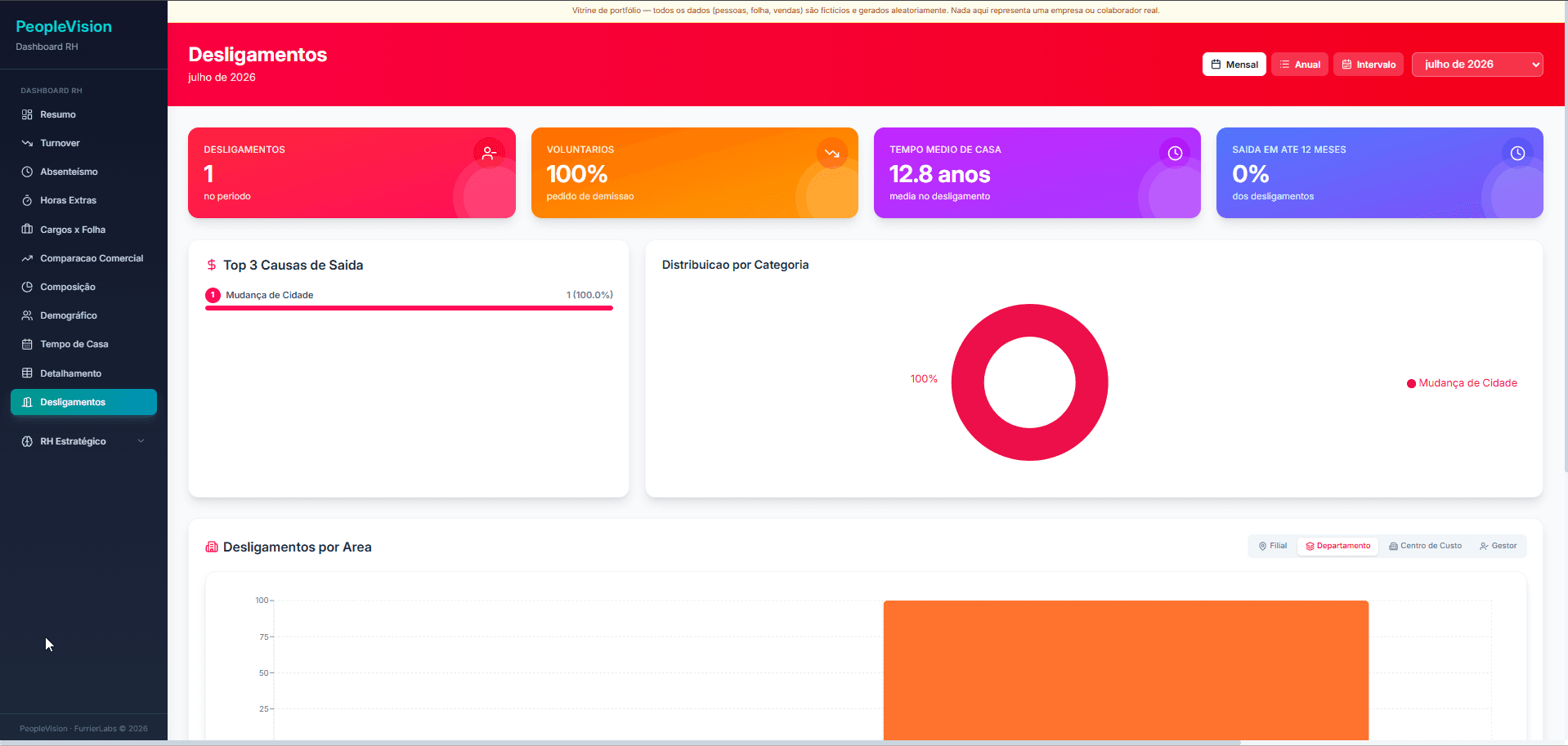
Task: Click the Desligamentos sidebar icon
Action: point(27,402)
